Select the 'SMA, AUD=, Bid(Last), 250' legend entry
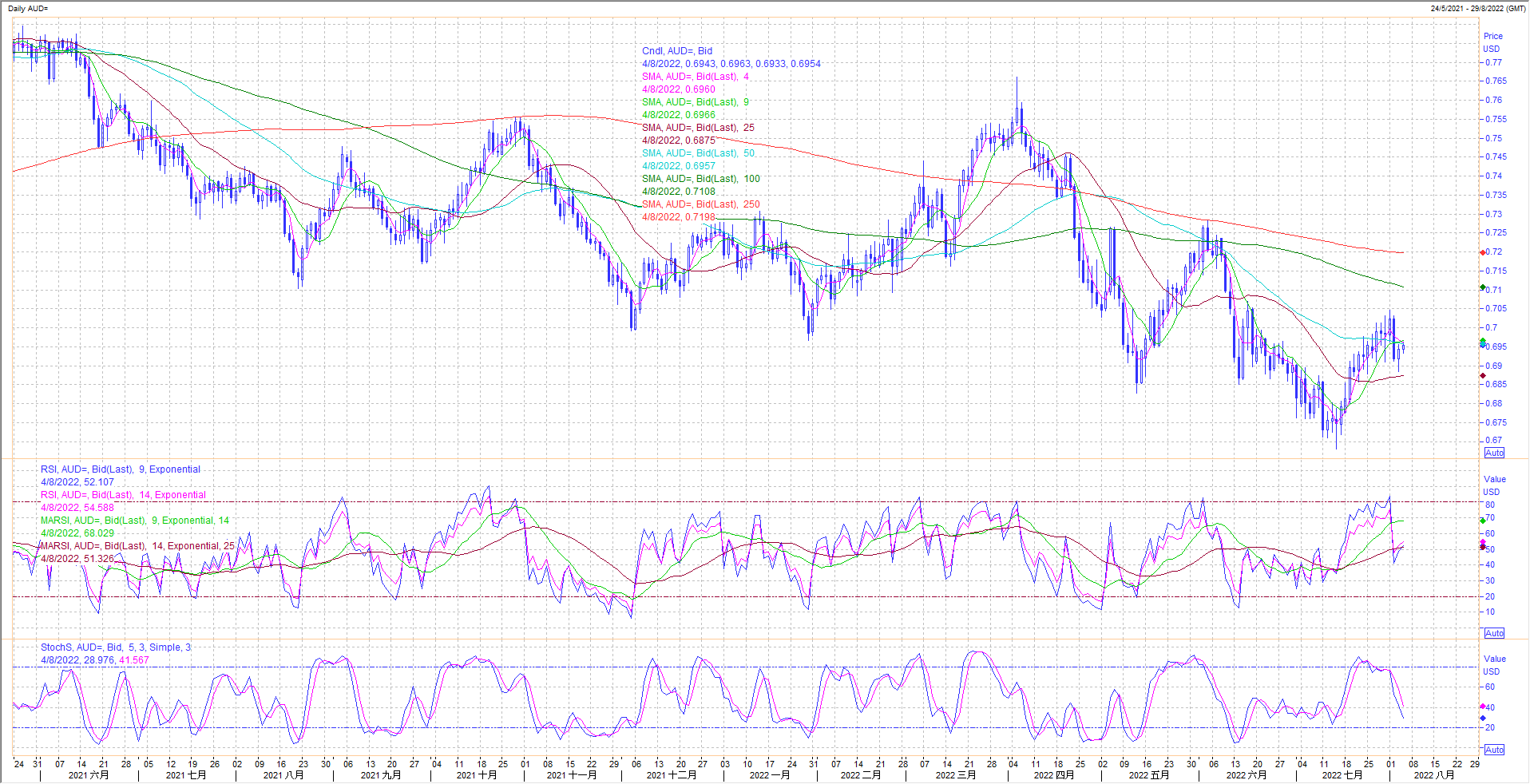This screenshot has width=1530, height=784. pyautogui.click(x=701, y=204)
